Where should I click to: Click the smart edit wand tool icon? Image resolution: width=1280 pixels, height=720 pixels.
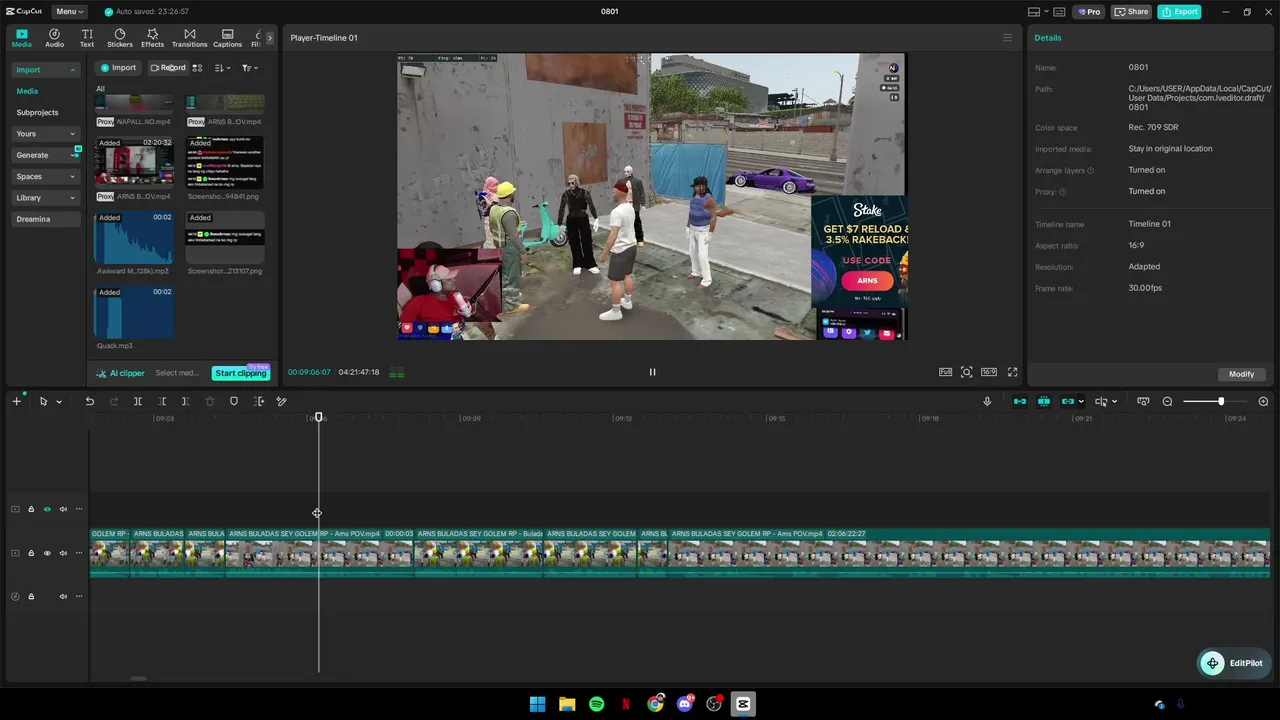(282, 401)
